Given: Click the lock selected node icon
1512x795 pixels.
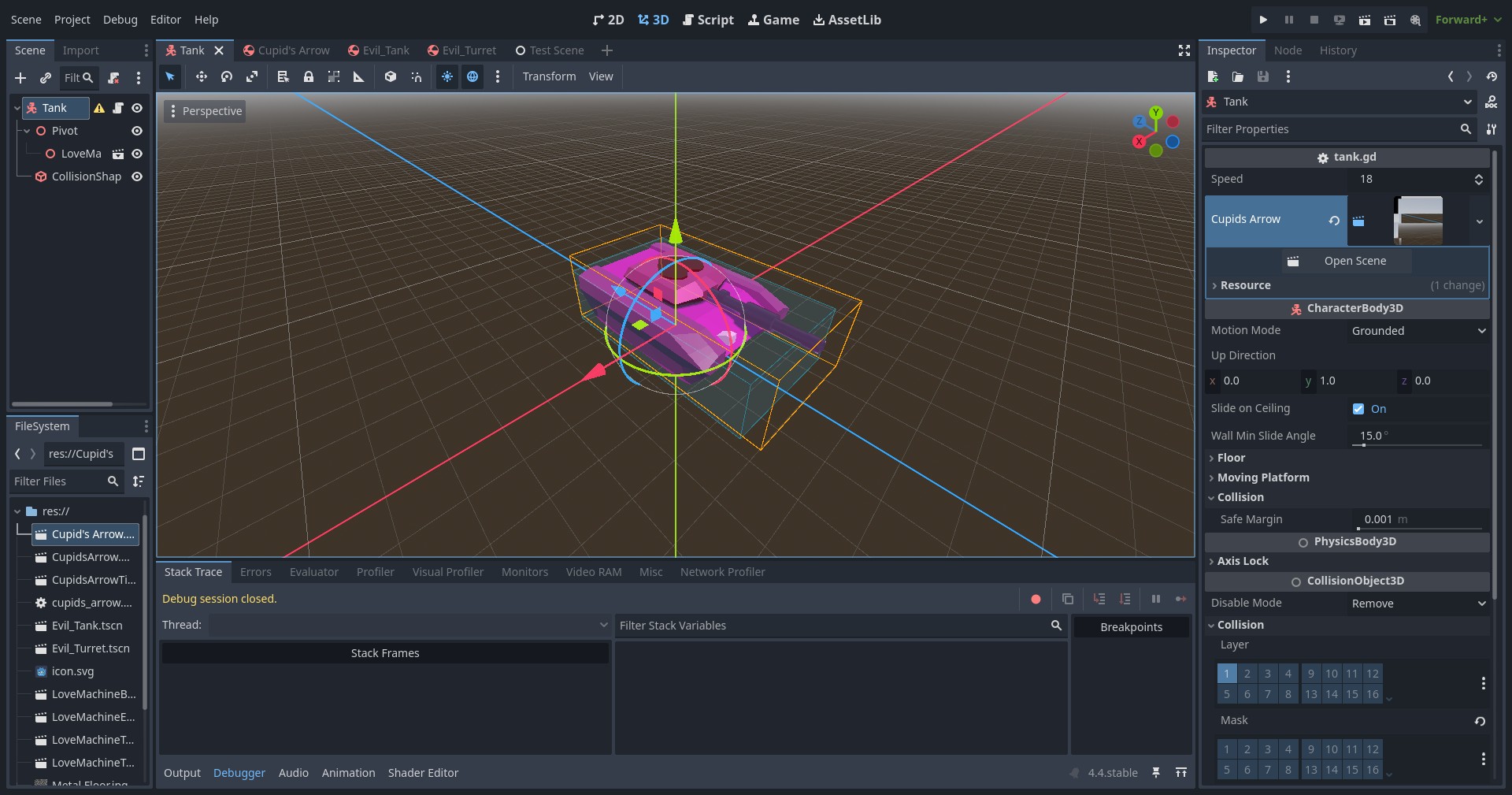Looking at the screenshot, I should (x=309, y=76).
